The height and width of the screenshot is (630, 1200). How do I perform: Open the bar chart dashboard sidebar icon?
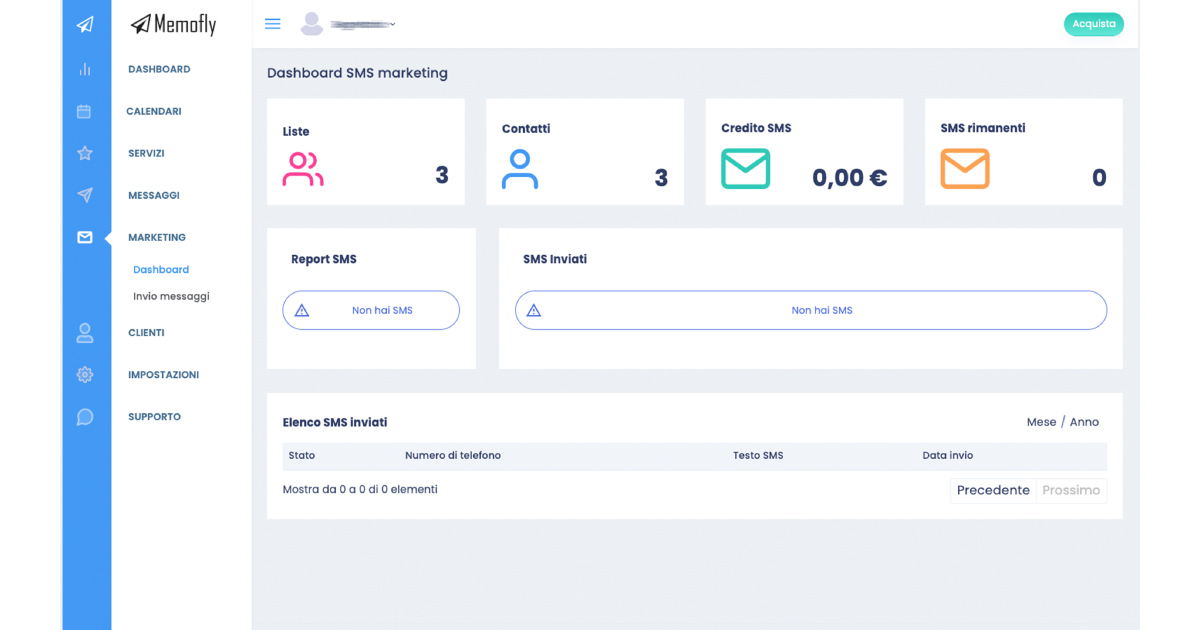click(85, 69)
